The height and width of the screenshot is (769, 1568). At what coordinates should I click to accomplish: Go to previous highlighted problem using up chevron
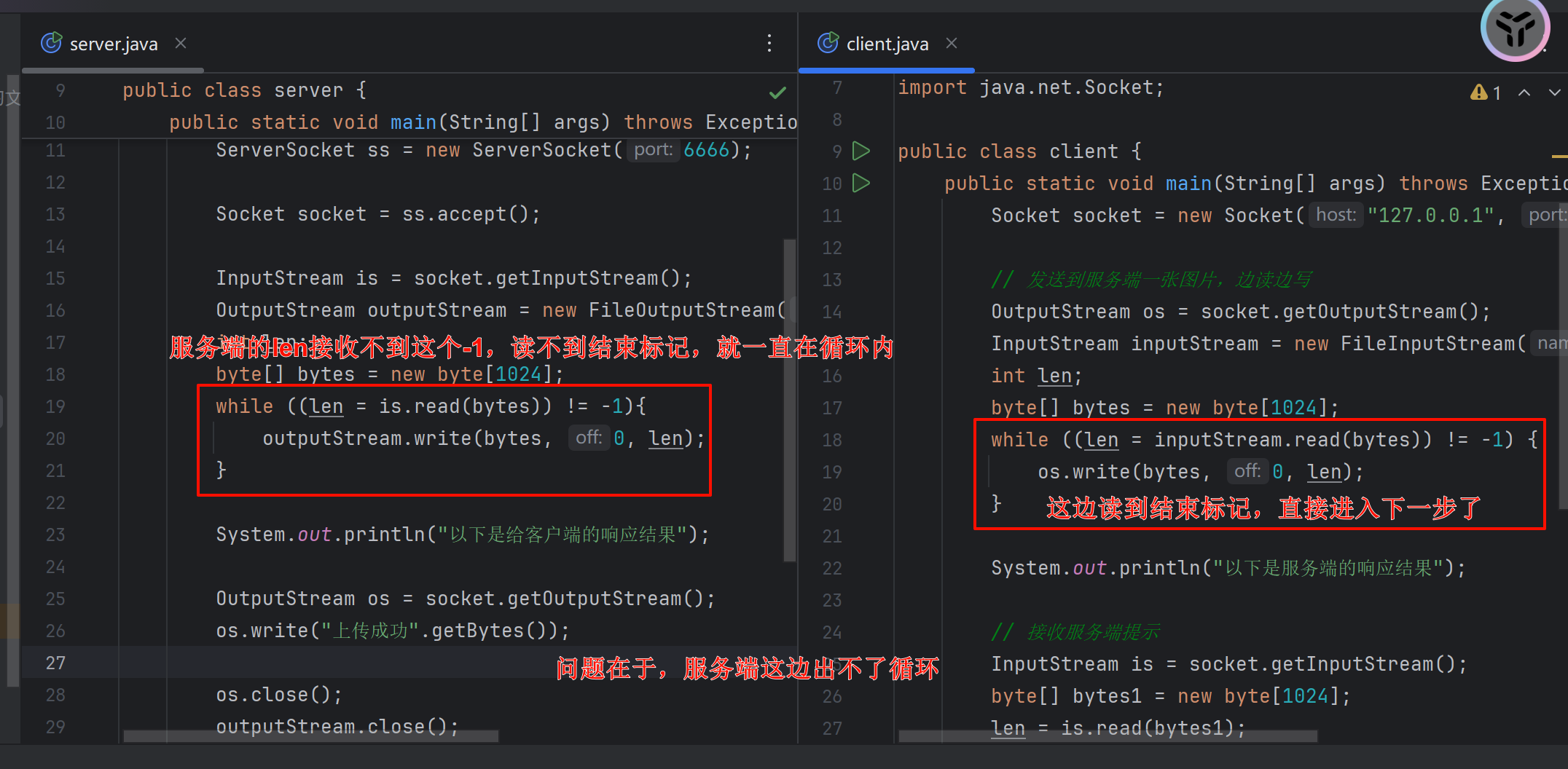click(1524, 92)
